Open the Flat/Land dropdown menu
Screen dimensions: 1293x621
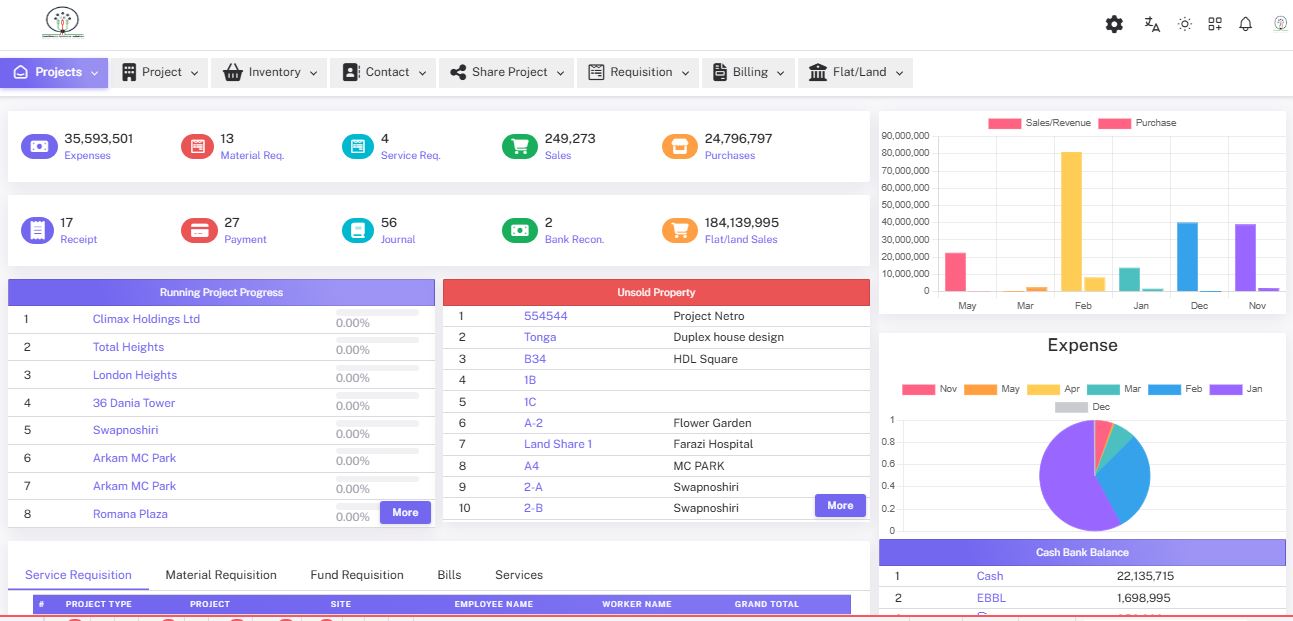pyautogui.click(x=855, y=72)
